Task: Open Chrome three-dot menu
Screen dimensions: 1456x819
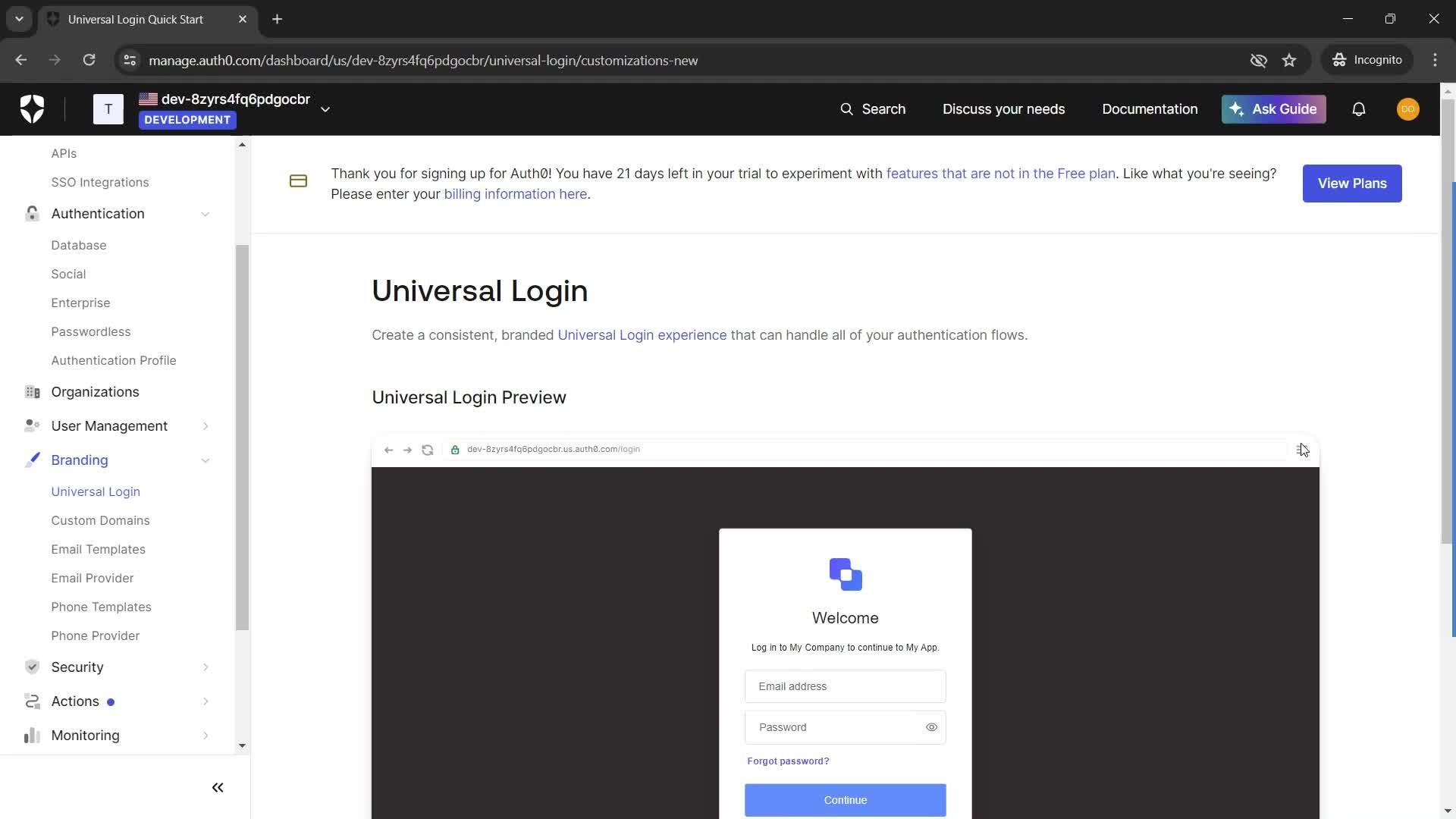Action: coord(1435,60)
